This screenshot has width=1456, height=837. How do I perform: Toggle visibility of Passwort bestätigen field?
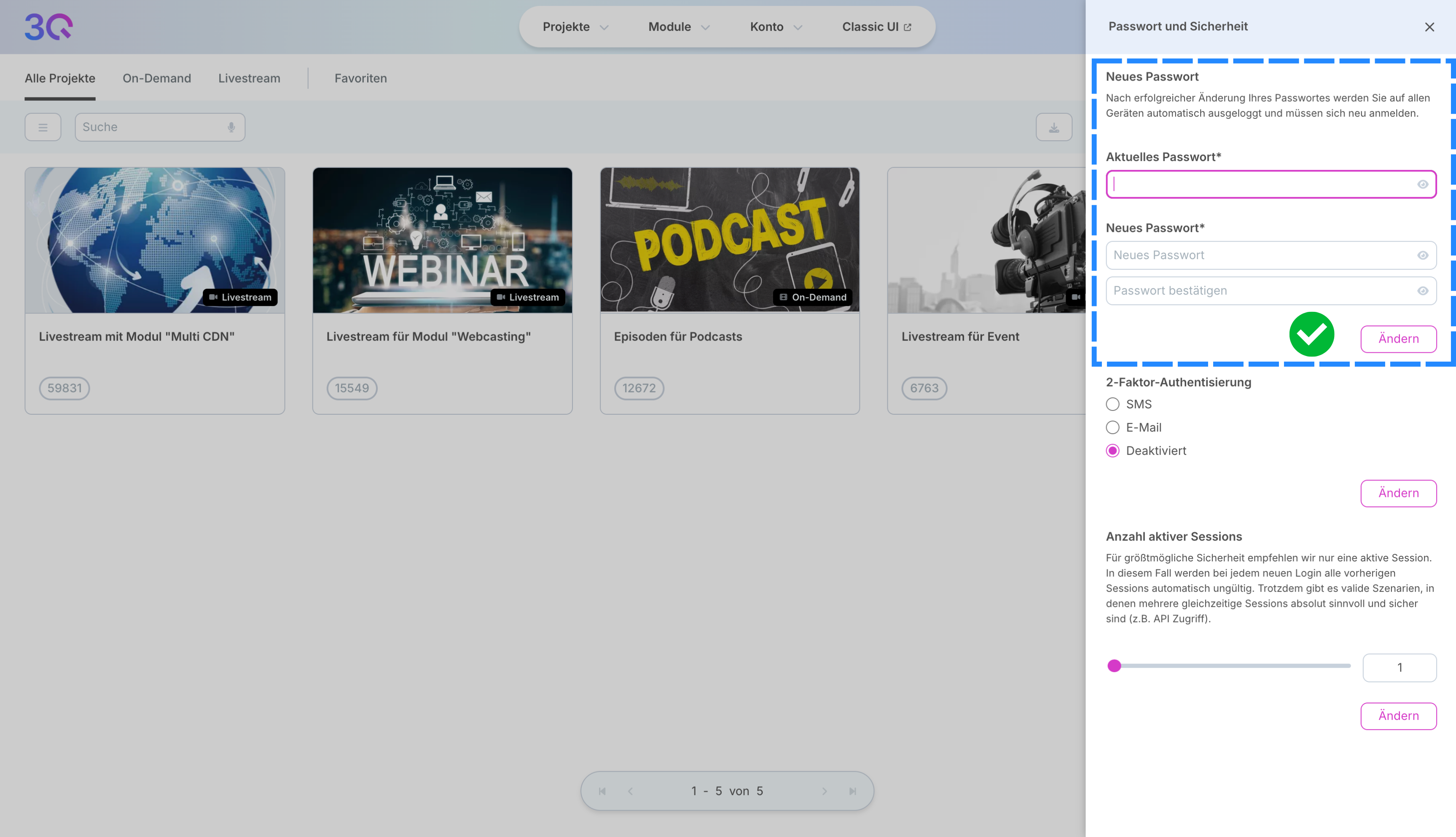[x=1422, y=291]
